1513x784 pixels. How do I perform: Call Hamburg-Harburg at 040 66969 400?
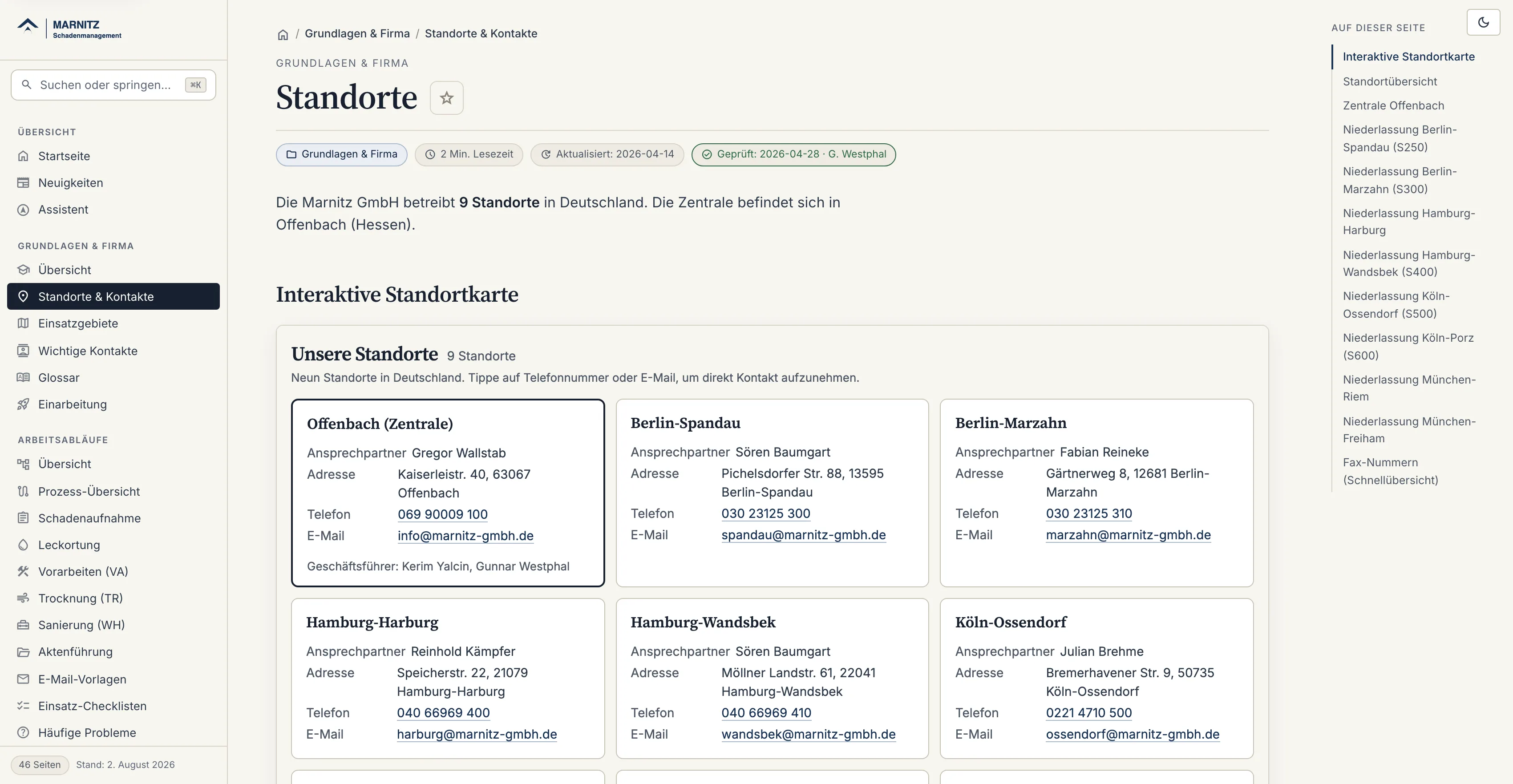(x=443, y=713)
